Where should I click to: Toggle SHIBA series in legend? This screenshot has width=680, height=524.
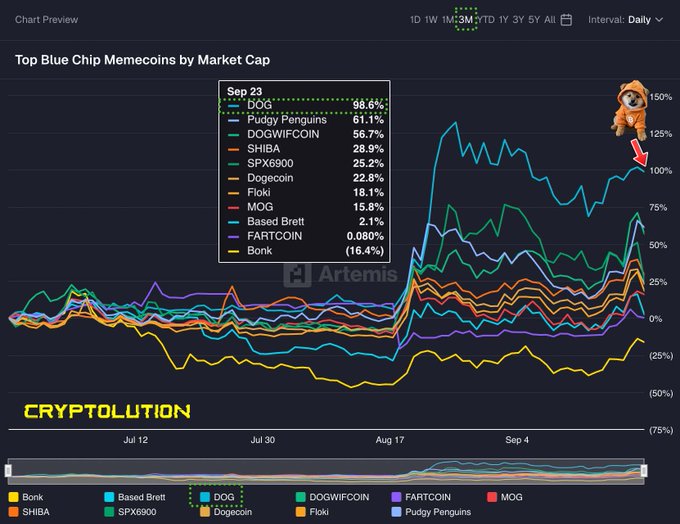tap(29, 512)
